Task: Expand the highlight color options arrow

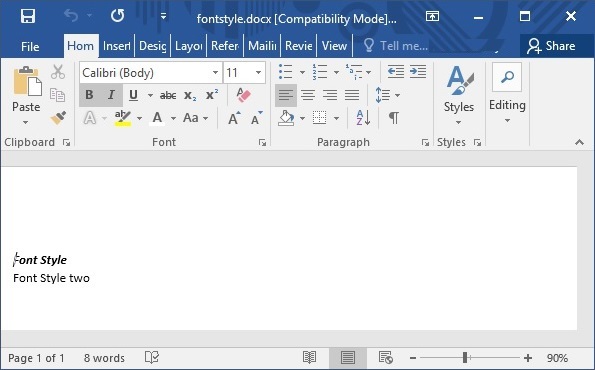Action: point(139,118)
